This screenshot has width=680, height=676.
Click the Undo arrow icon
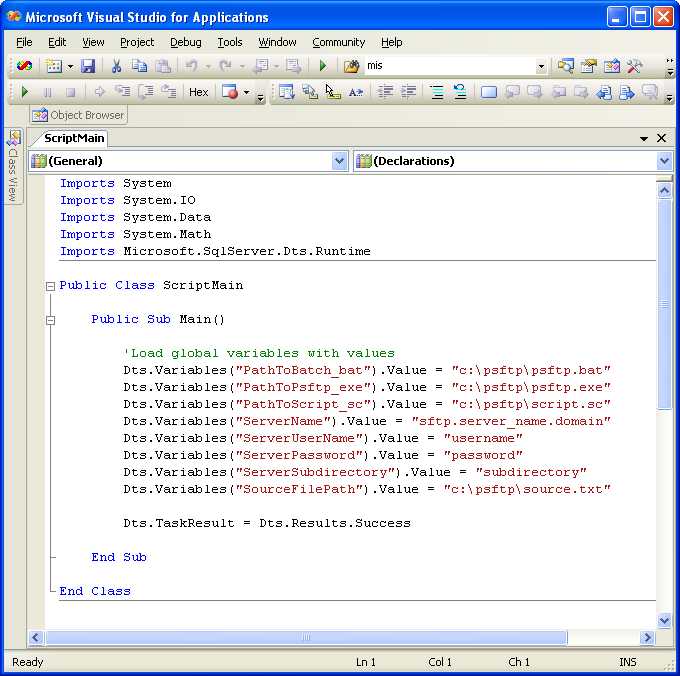(191, 66)
